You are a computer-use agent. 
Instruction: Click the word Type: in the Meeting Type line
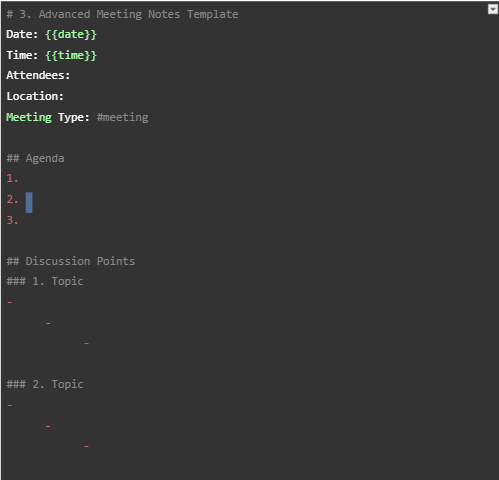point(74,117)
